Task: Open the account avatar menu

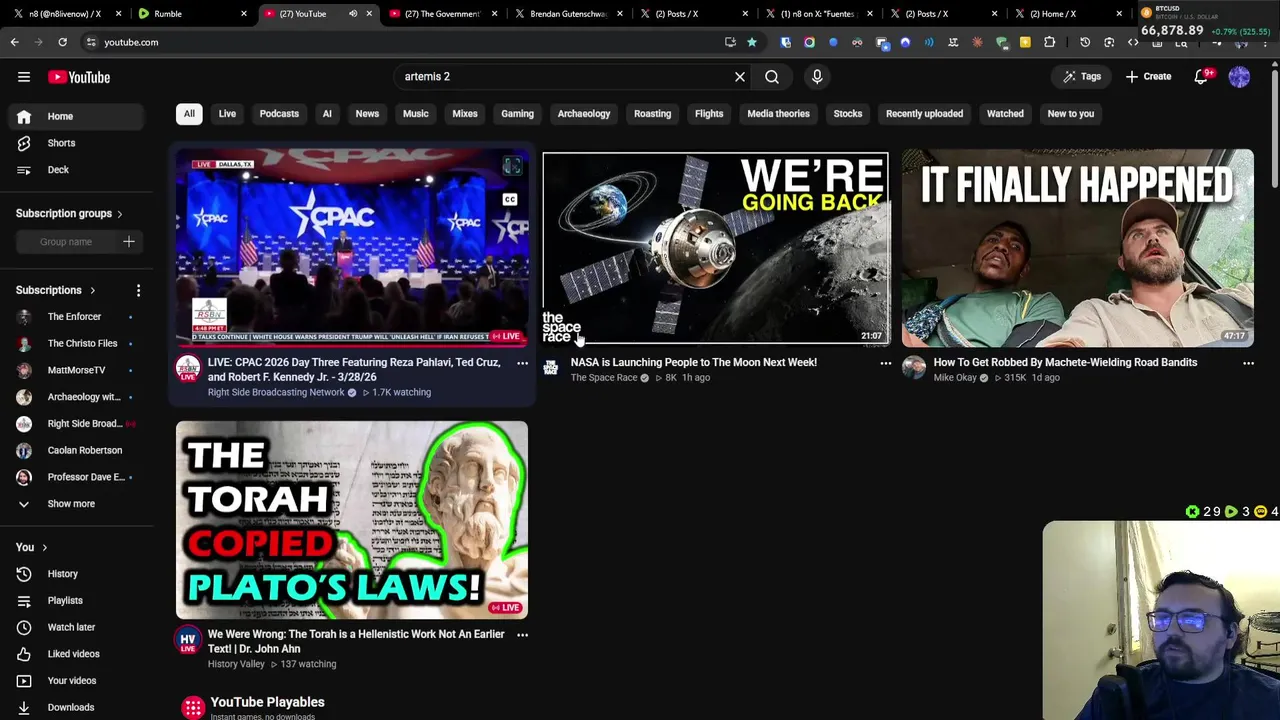Action: [x=1239, y=77]
